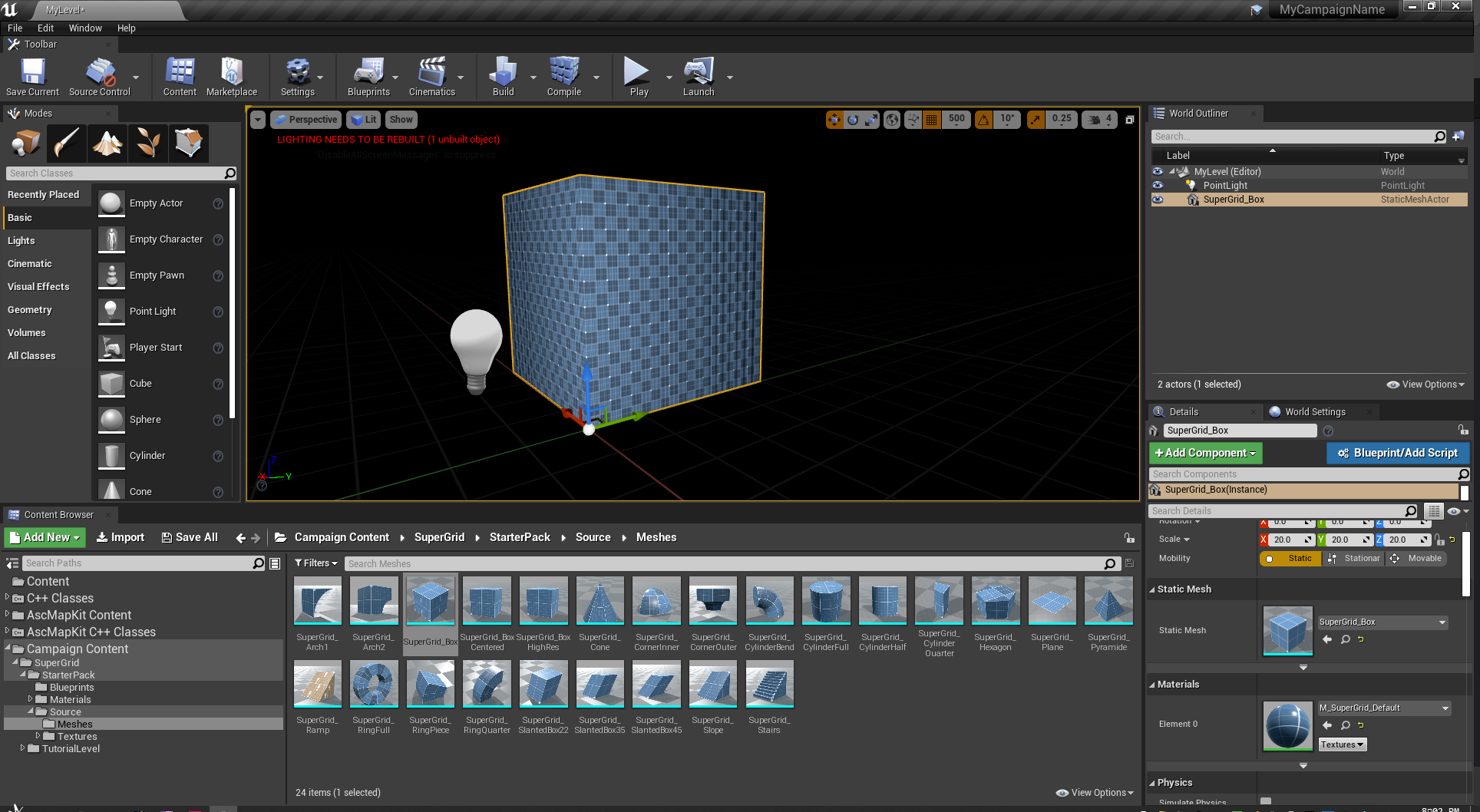Set Mobility to Movable
The height and width of the screenshot is (812, 1480).
tap(1416, 559)
